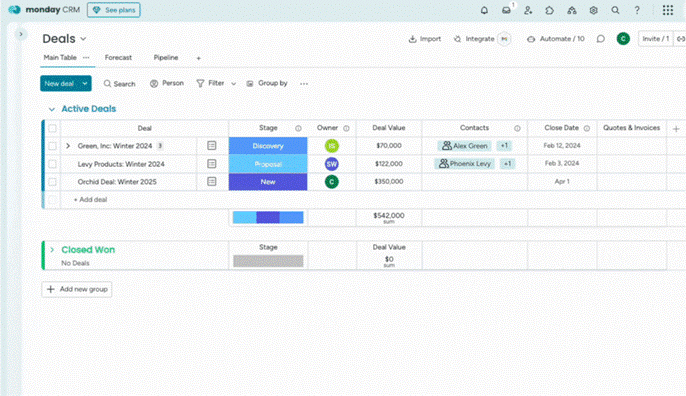Click the Active Deals stage summary bar

(268, 217)
